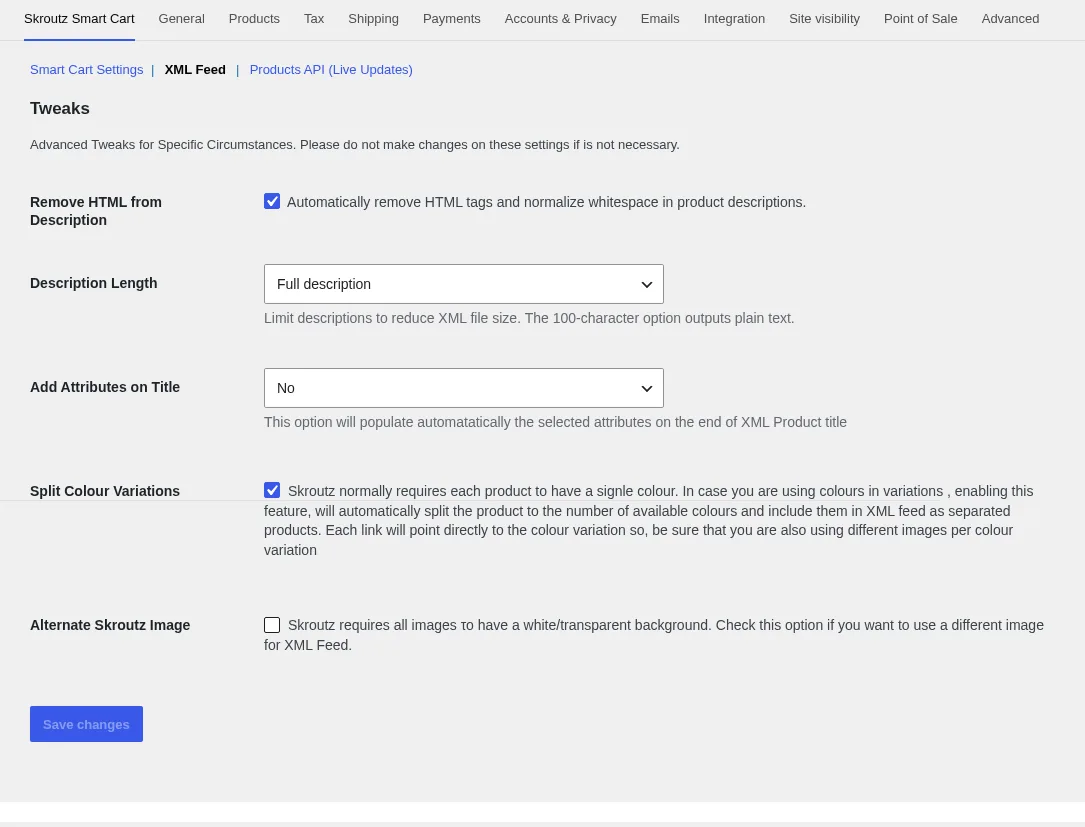Click the Tweaks section heading

pos(60,109)
